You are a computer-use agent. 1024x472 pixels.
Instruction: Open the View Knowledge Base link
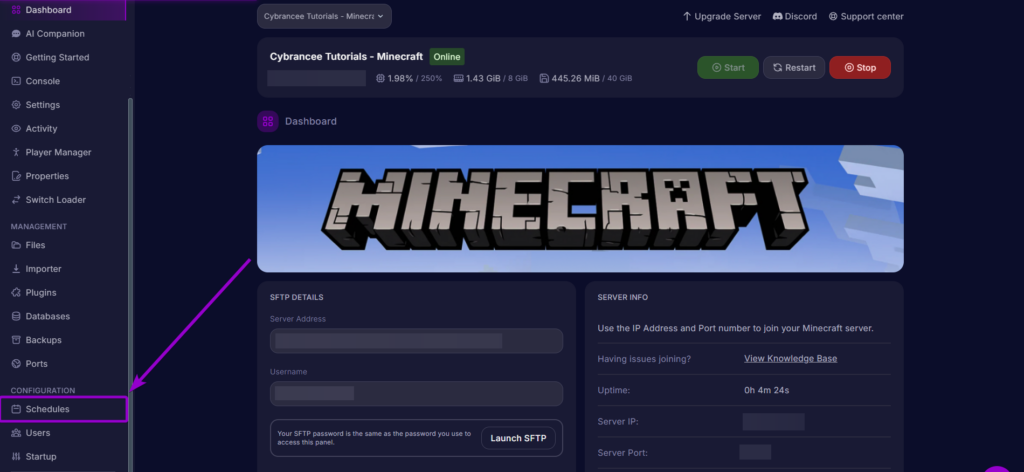tap(790, 359)
